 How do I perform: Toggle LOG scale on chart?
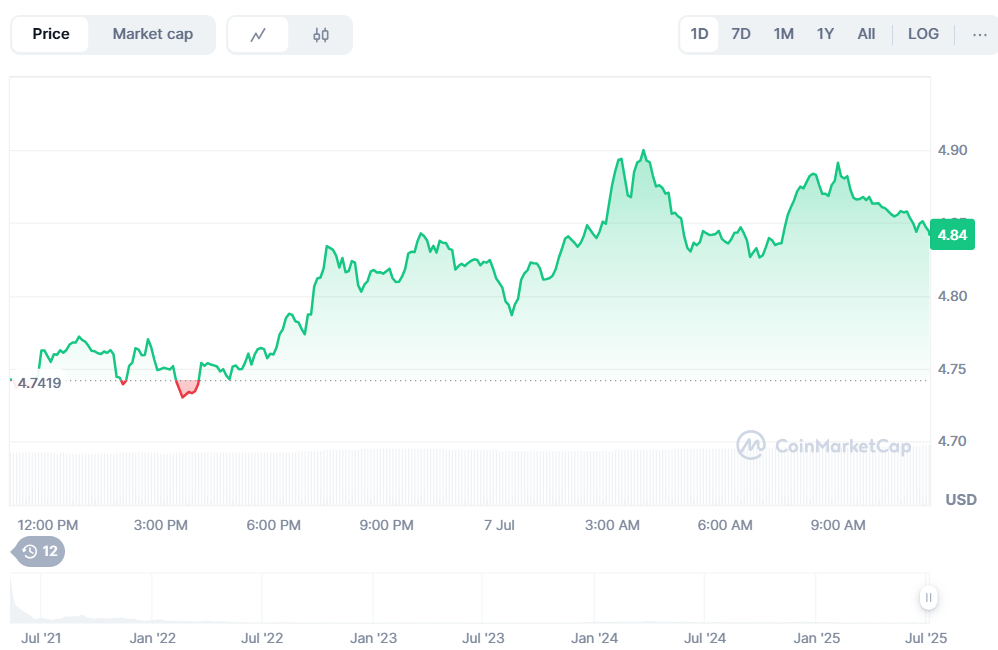[x=923, y=34]
